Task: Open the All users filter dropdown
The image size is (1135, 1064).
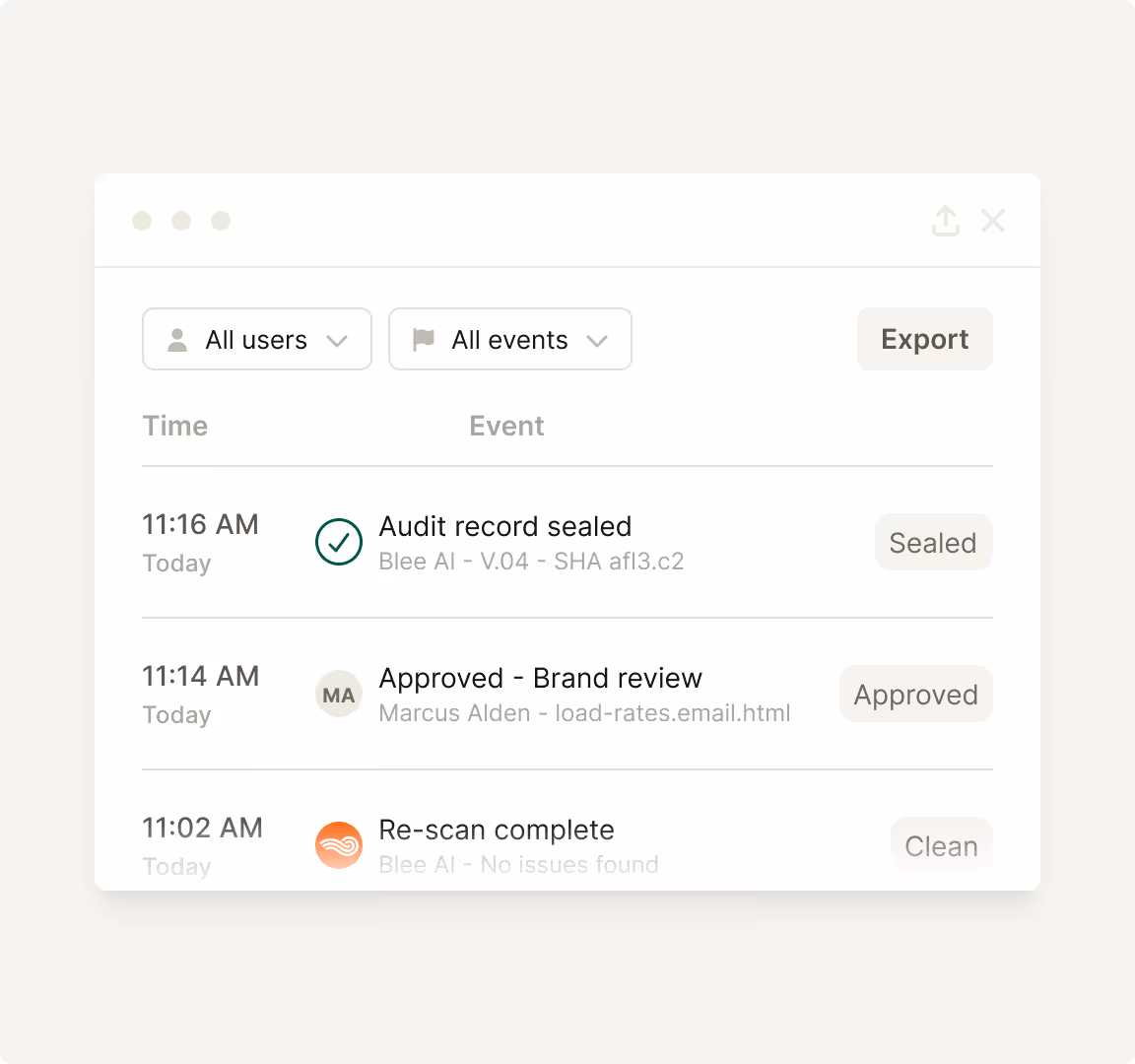Action: [x=257, y=339]
